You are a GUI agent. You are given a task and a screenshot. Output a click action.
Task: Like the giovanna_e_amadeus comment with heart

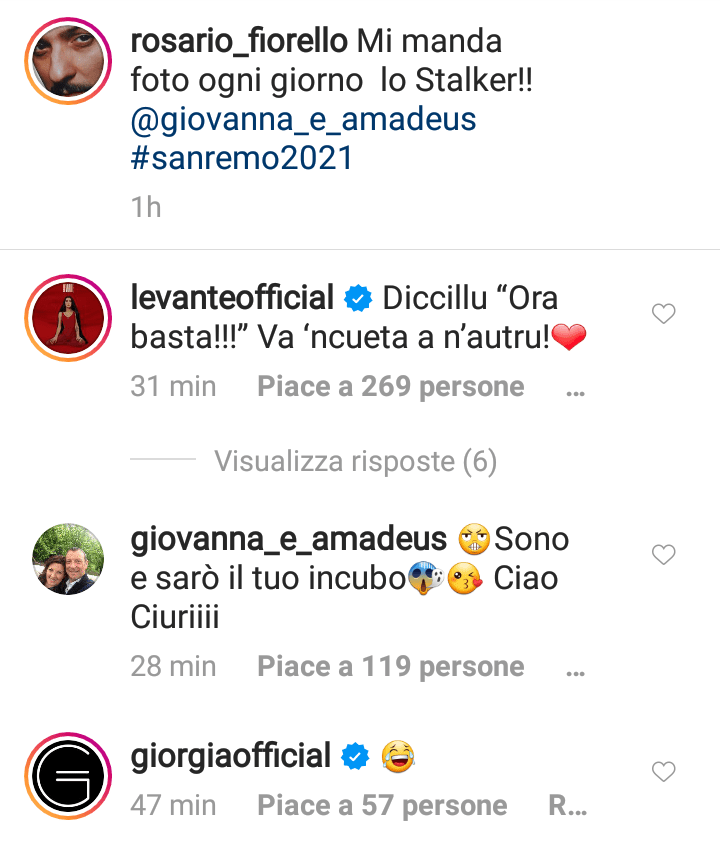coord(663,554)
